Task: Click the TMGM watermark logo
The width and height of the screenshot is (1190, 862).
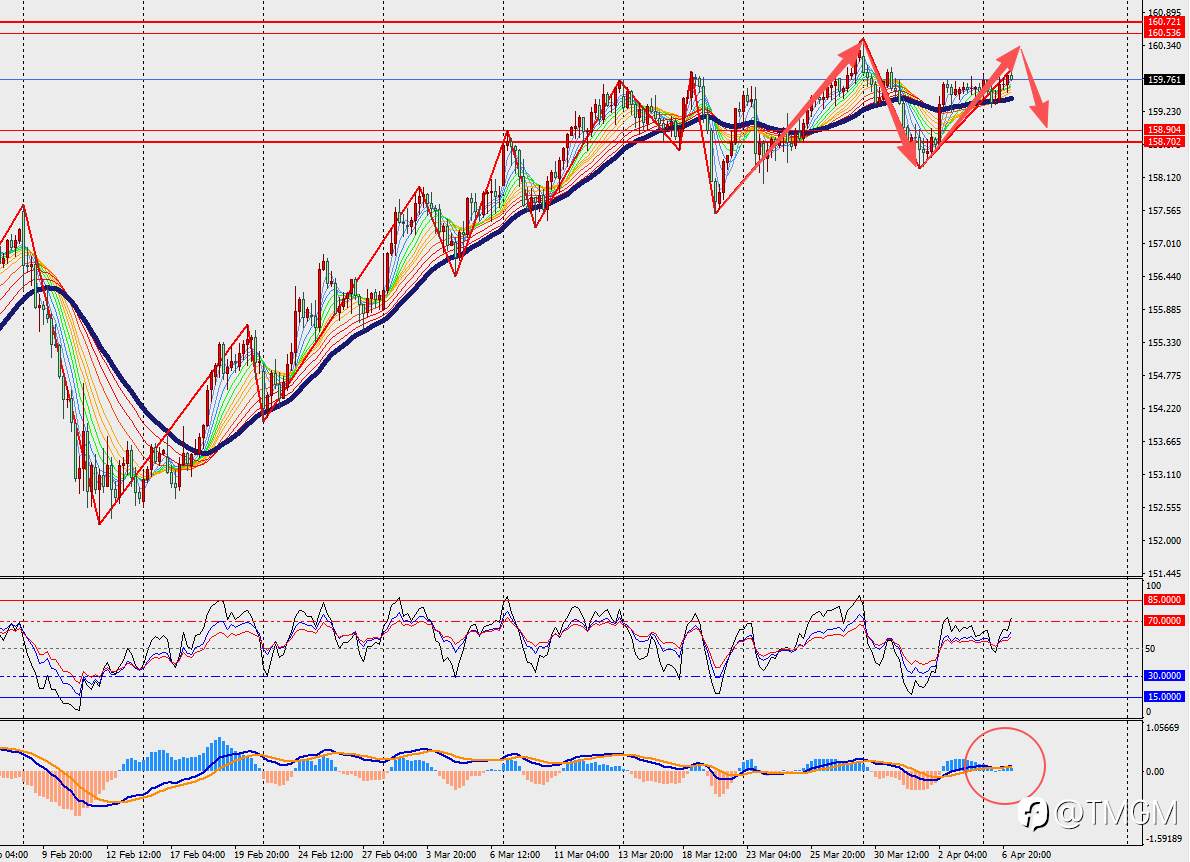Action: click(x=1098, y=815)
